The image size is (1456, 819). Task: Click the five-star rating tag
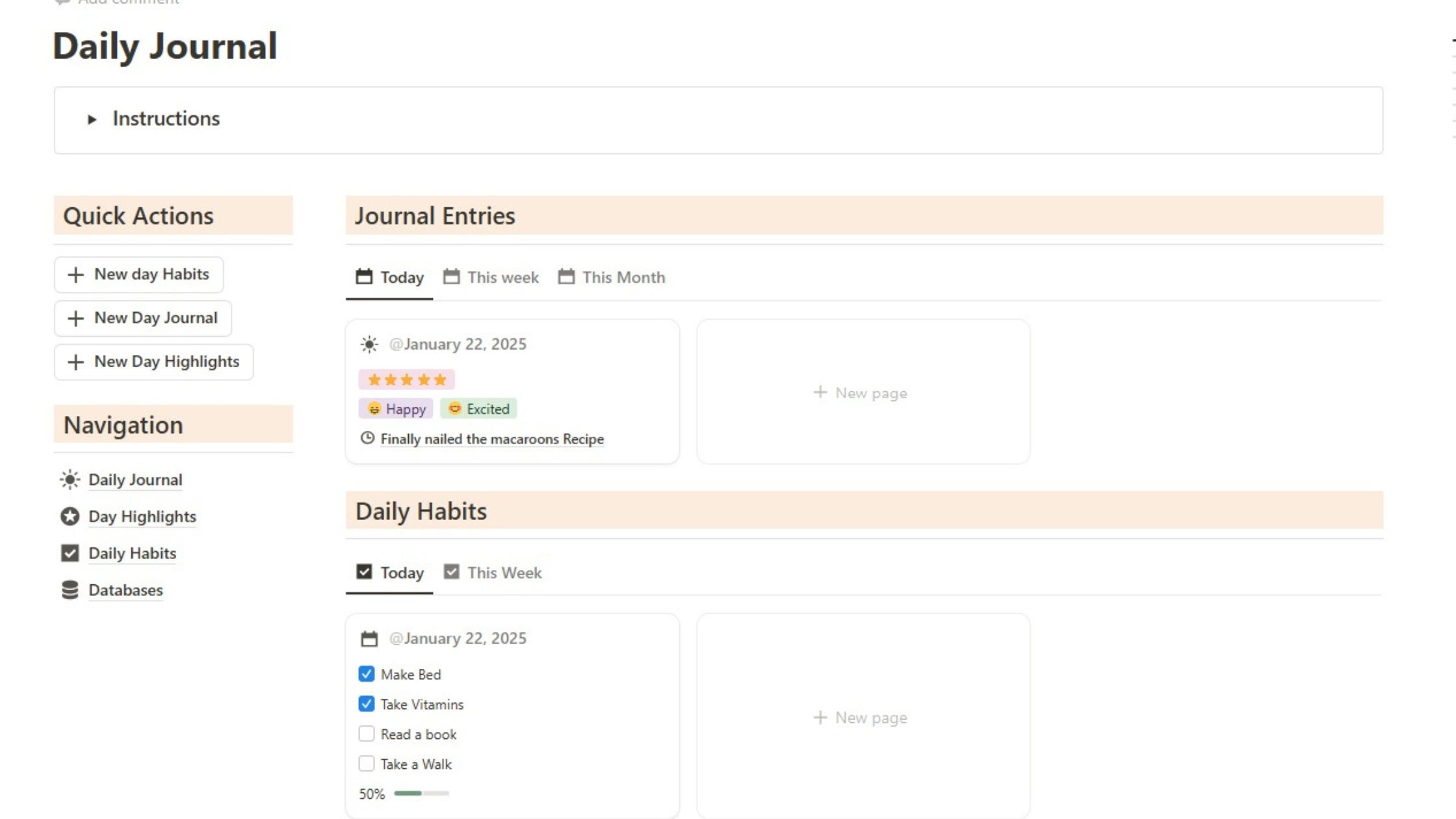click(x=407, y=380)
